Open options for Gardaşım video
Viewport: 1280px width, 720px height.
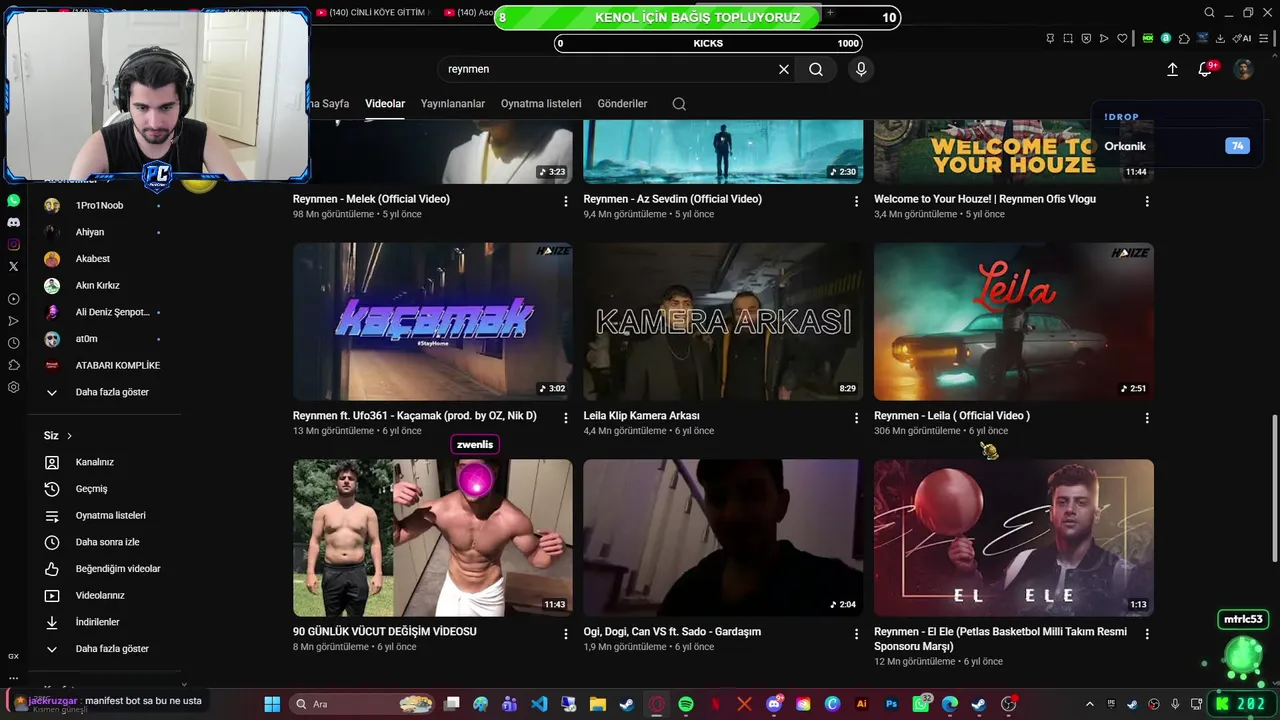click(x=856, y=634)
